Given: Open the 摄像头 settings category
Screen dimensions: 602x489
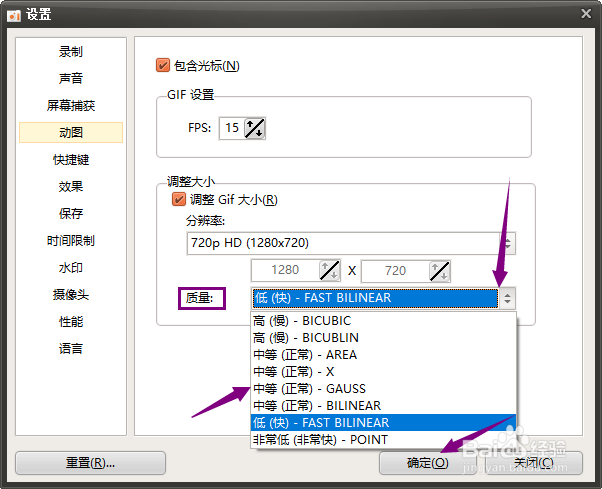Looking at the screenshot, I should pyautogui.click(x=71, y=295).
